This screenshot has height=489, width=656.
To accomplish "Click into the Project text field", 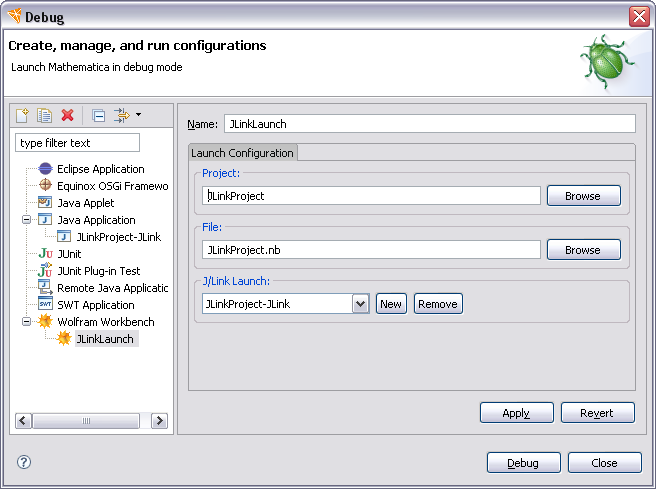I will (x=371, y=195).
